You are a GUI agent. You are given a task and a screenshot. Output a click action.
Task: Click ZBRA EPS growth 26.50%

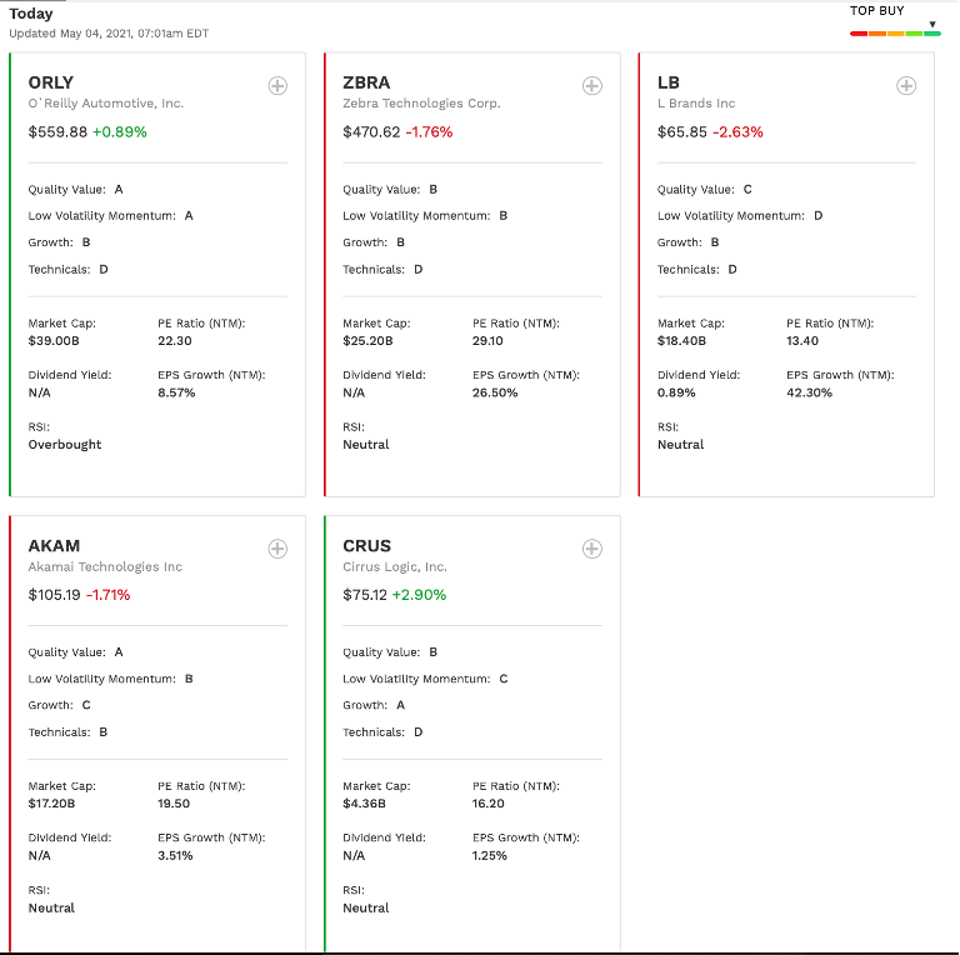495,393
